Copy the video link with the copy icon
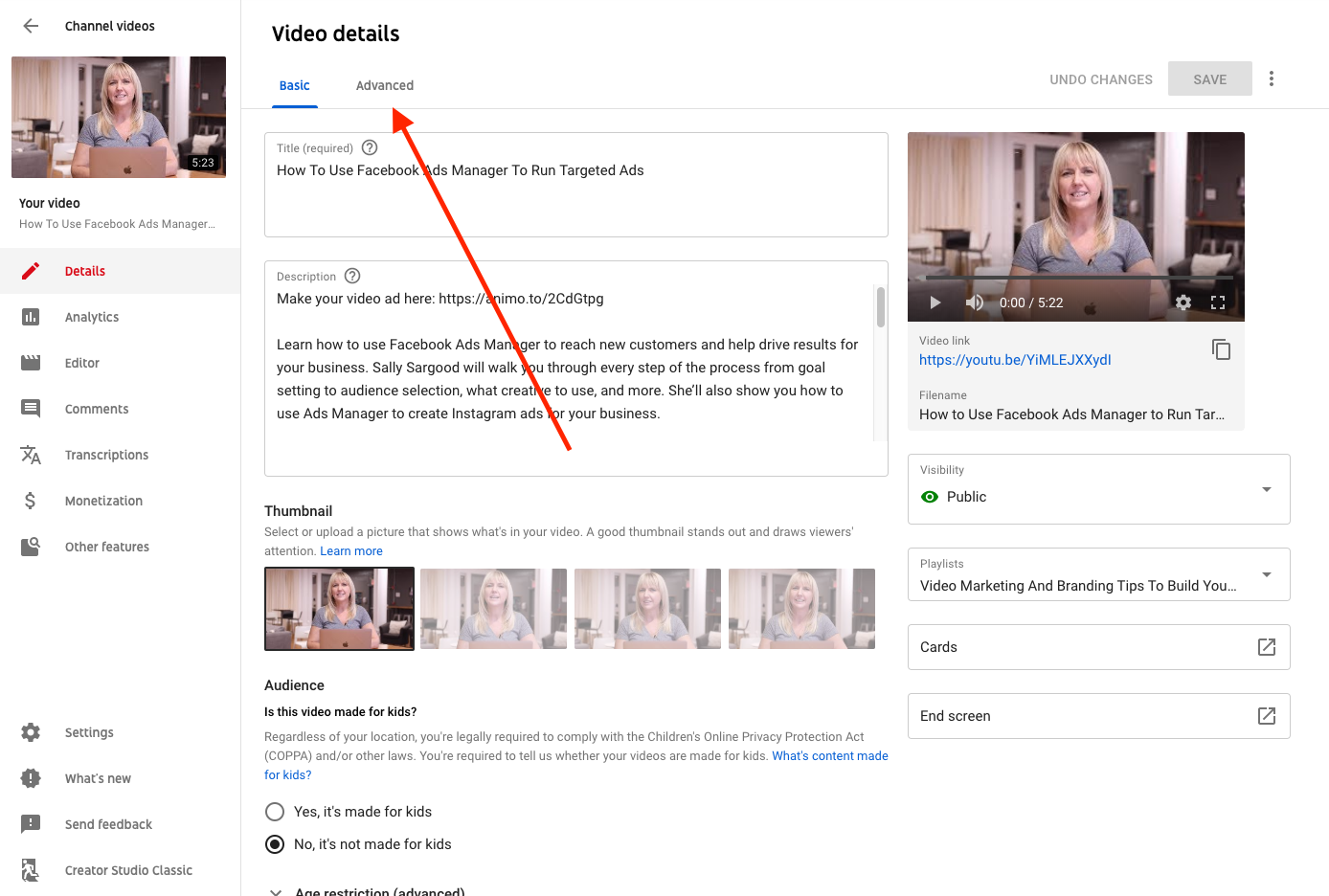This screenshot has width=1329, height=896. [1221, 349]
